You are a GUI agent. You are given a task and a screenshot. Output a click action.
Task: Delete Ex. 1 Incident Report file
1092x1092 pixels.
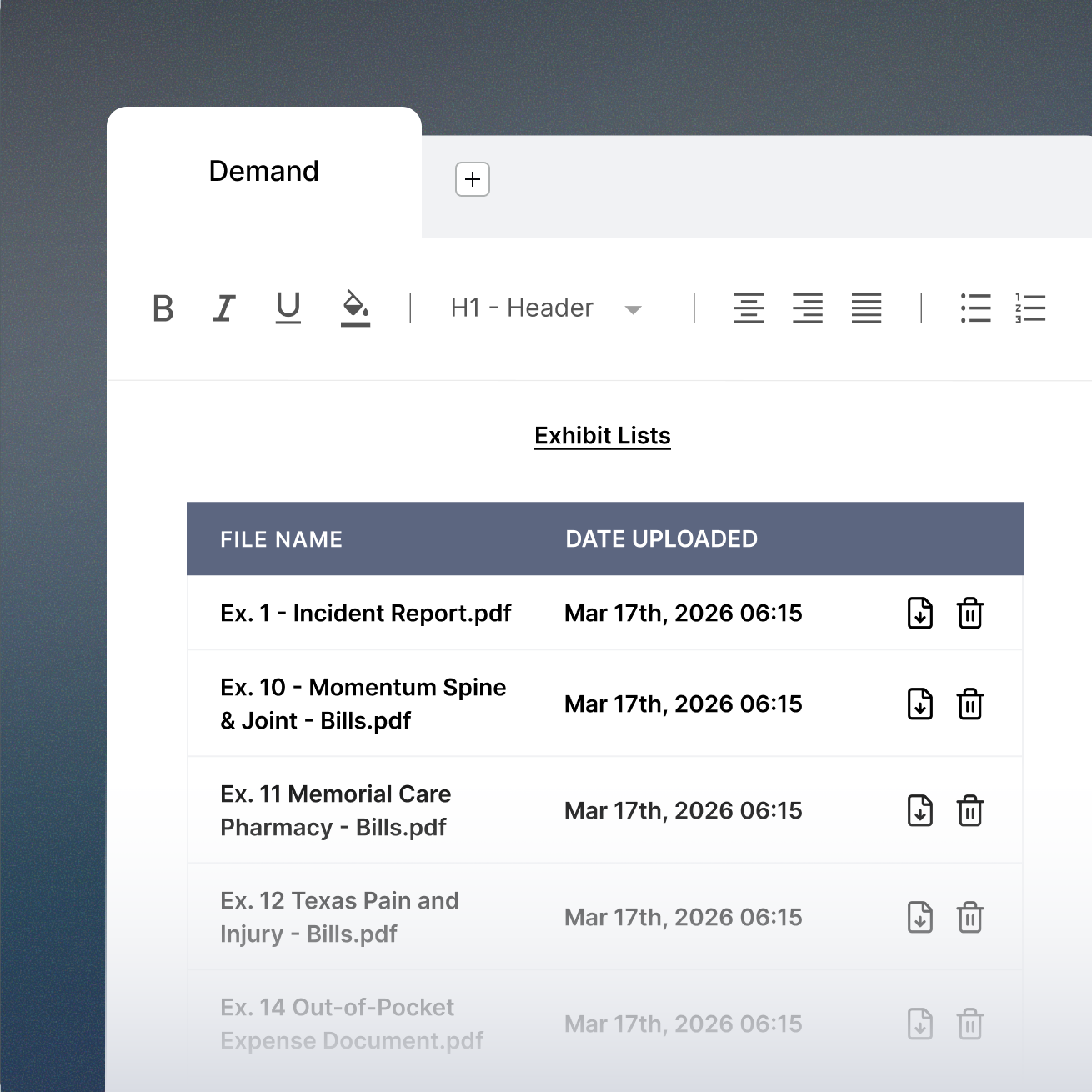tap(970, 614)
